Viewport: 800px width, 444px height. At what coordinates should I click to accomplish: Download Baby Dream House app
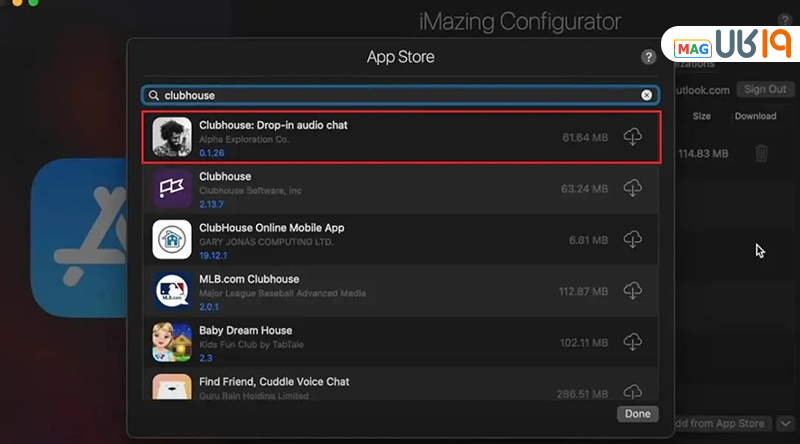(632, 342)
